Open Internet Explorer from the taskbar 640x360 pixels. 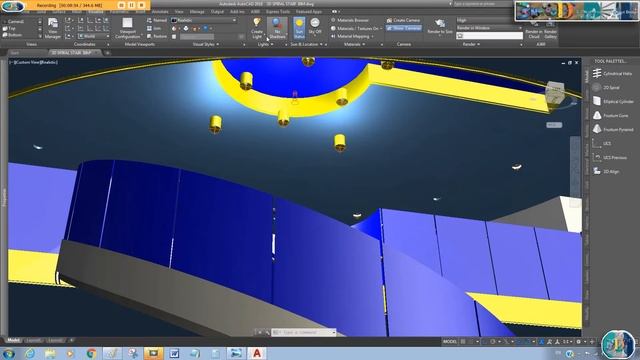(29, 353)
